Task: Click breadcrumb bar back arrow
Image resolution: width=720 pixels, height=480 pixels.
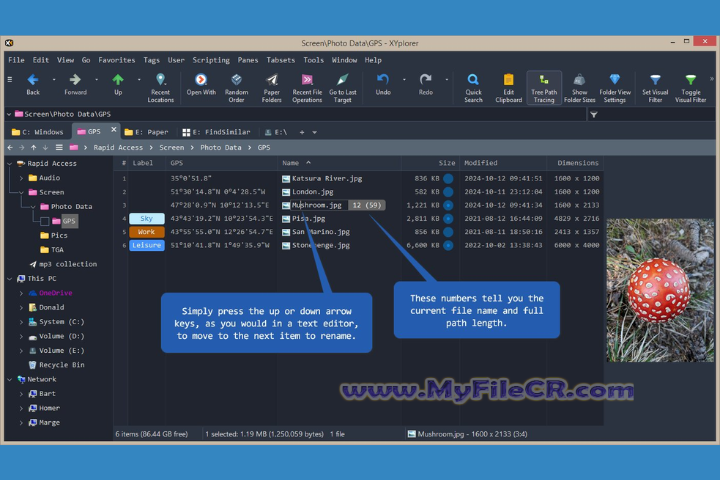Action: [x=10, y=147]
